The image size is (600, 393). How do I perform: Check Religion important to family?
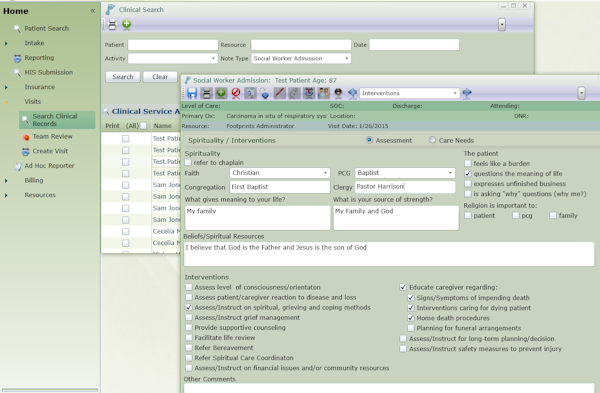tap(553, 216)
